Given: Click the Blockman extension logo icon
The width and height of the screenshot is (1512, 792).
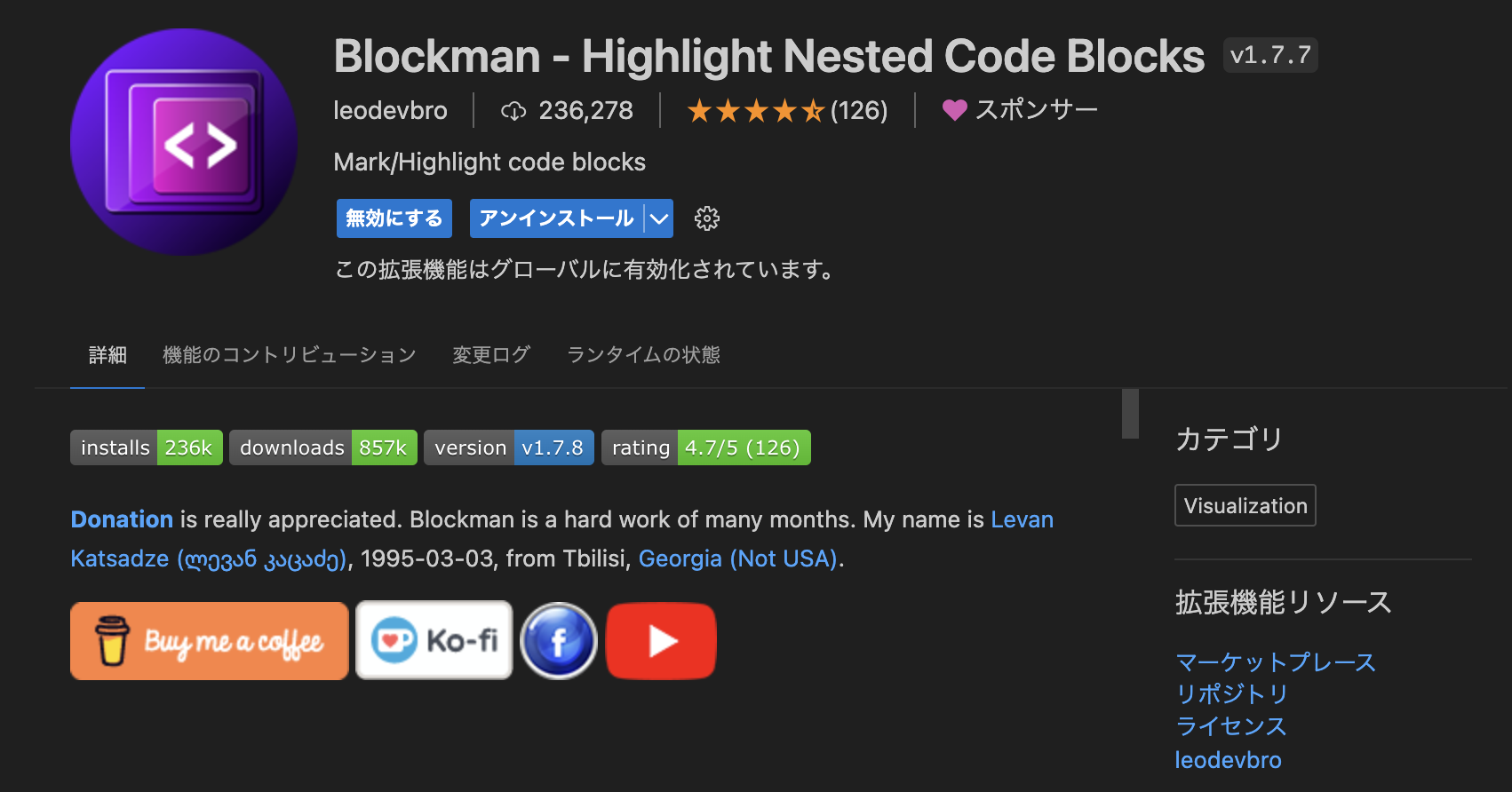Looking at the screenshot, I should [184, 142].
